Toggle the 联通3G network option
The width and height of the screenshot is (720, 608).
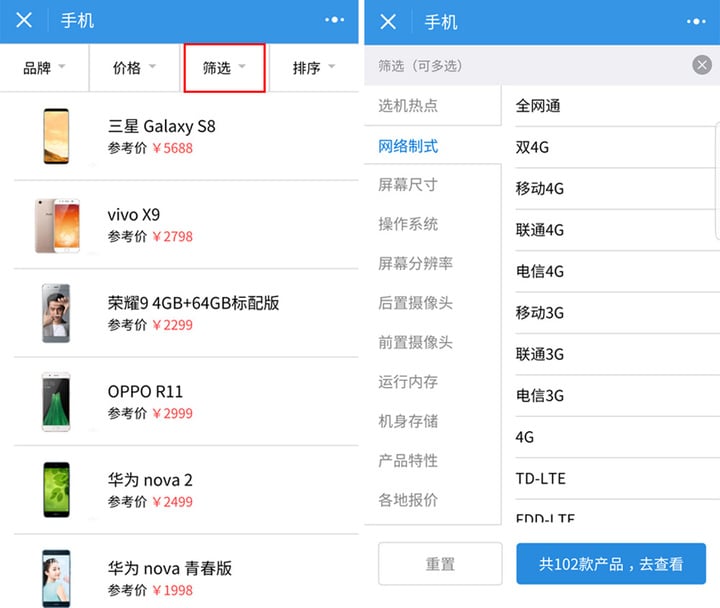617,354
